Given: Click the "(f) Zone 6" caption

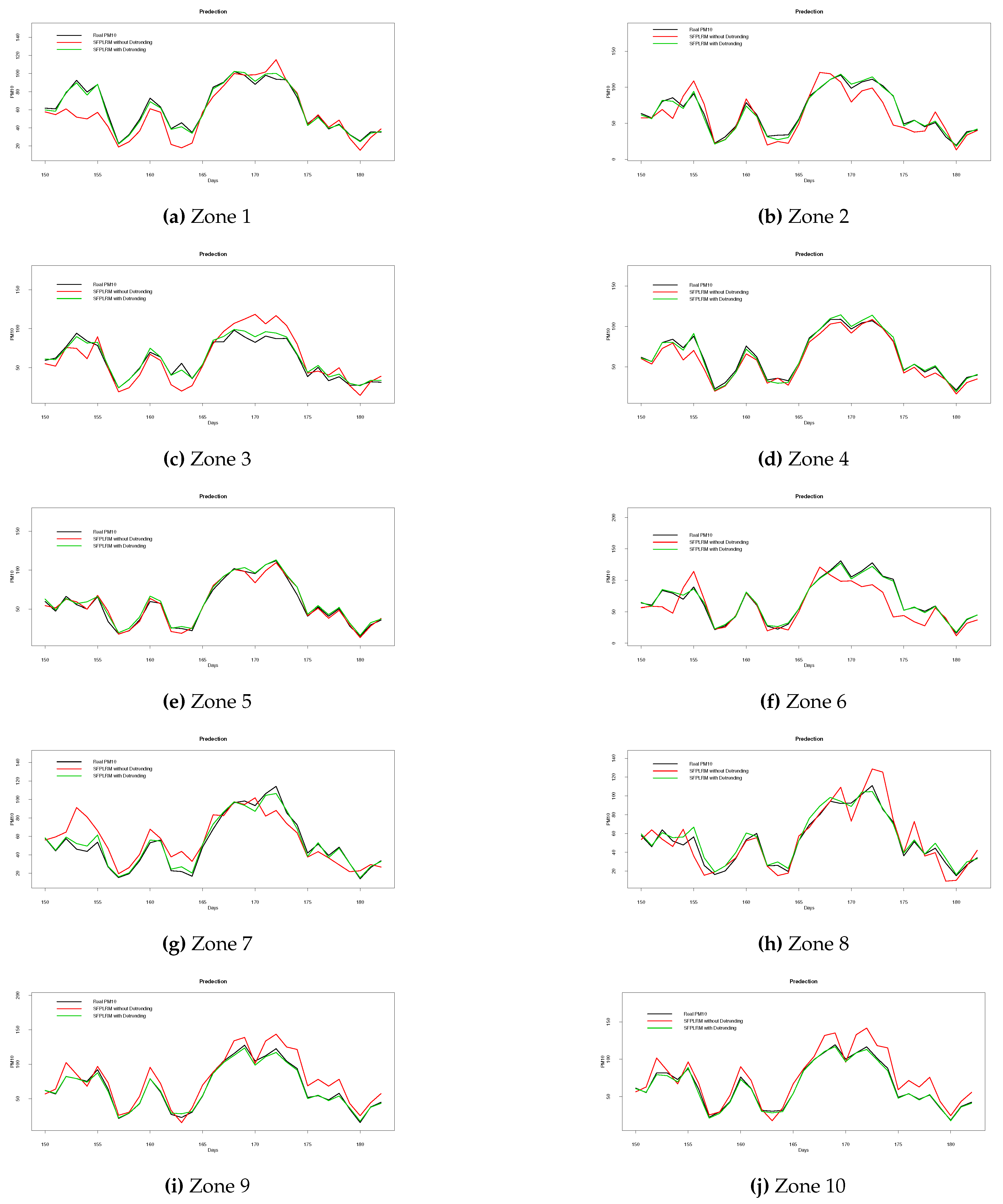Looking at the screenshot, I should (803, 702).
